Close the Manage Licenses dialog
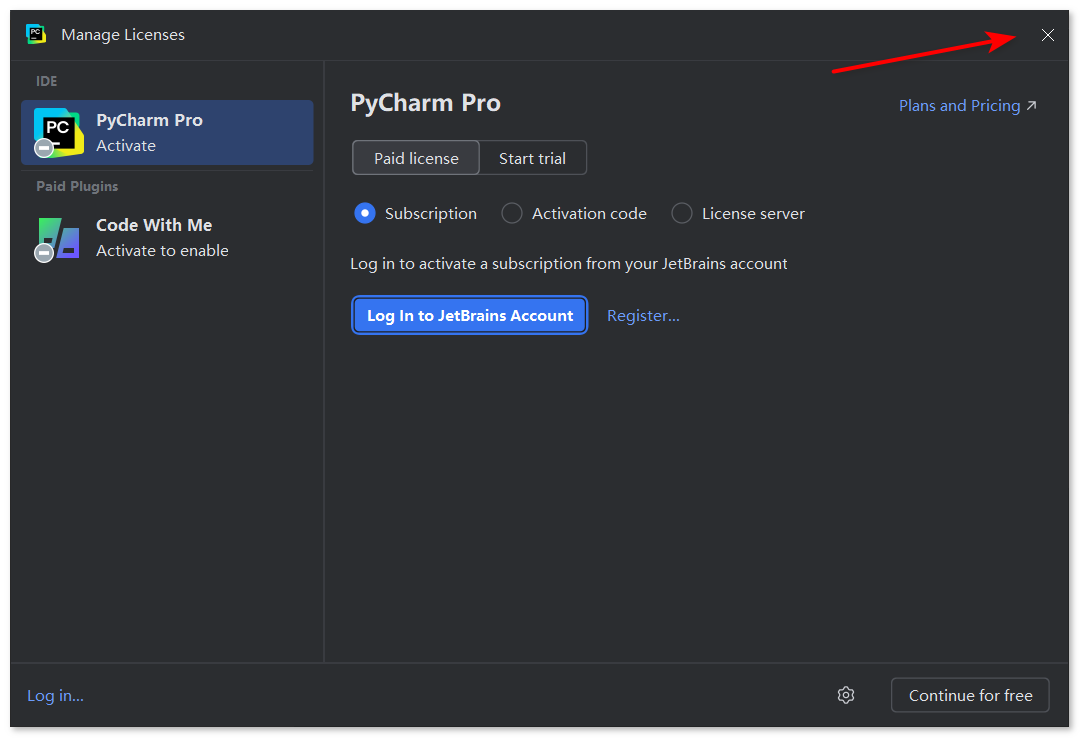Screen dimensions: 1080x738 1047,35
